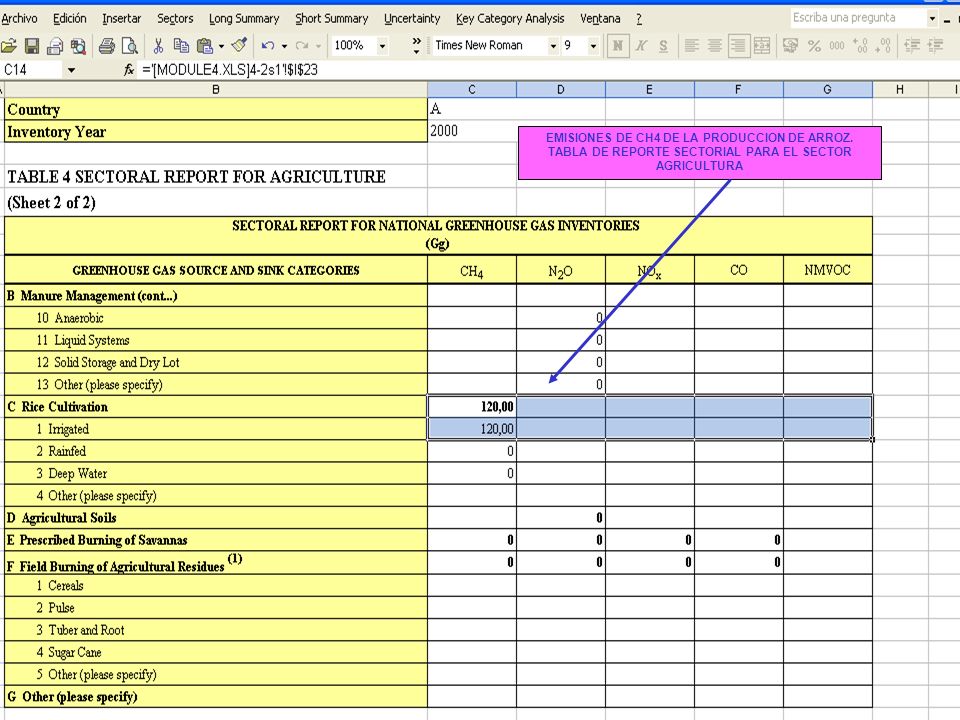Image resolution: width=960 pixels, height=720 pixels.
Task: Toggle center alignment
Action: [714, 45]
